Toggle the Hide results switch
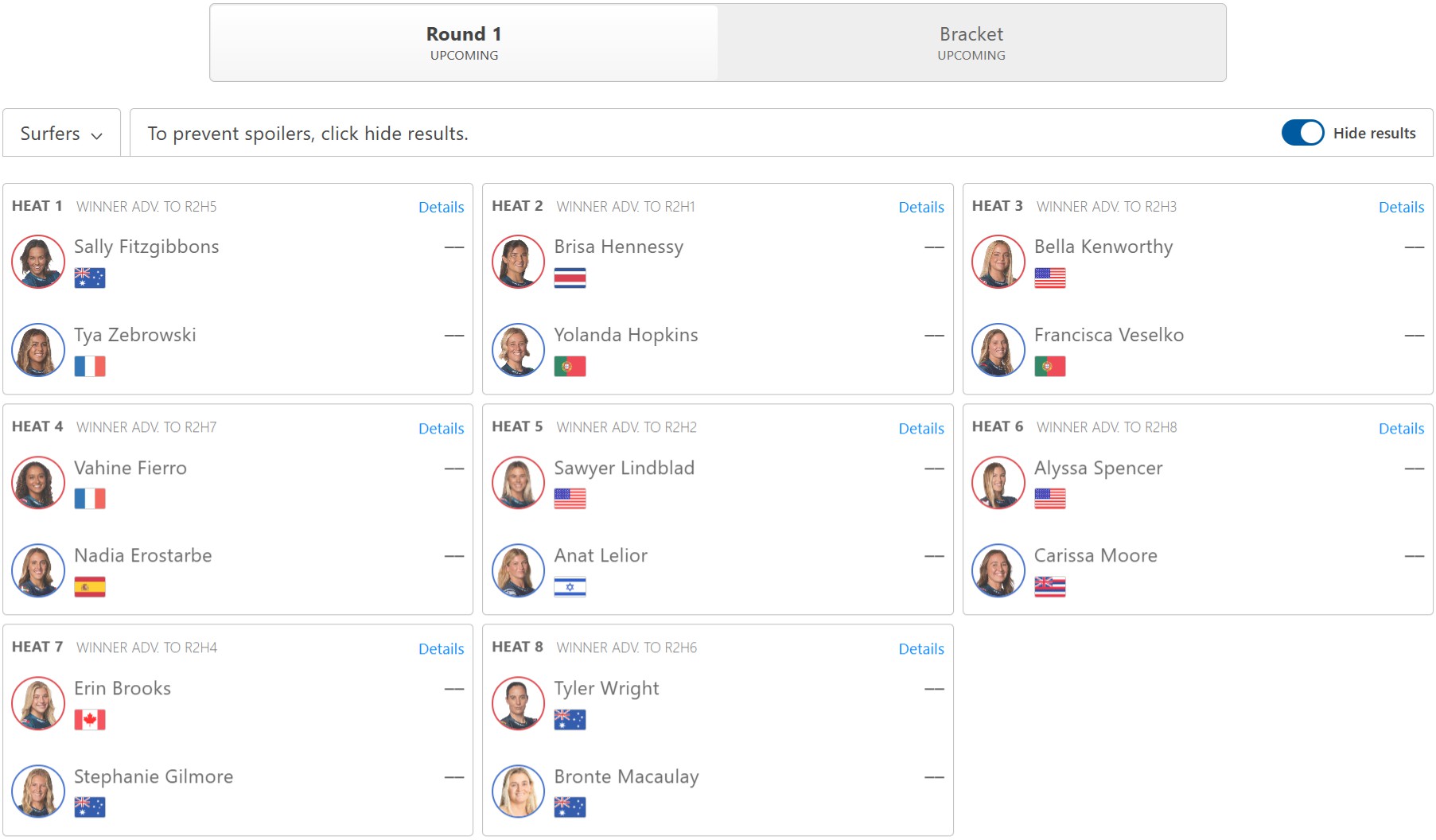Screen dimensions: 1436x840 1302,133
